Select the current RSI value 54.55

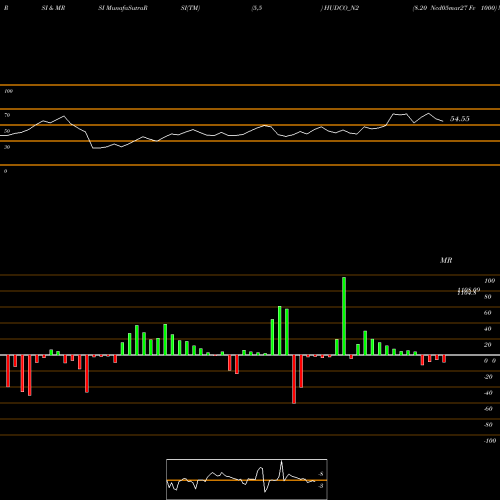(460, 119)
